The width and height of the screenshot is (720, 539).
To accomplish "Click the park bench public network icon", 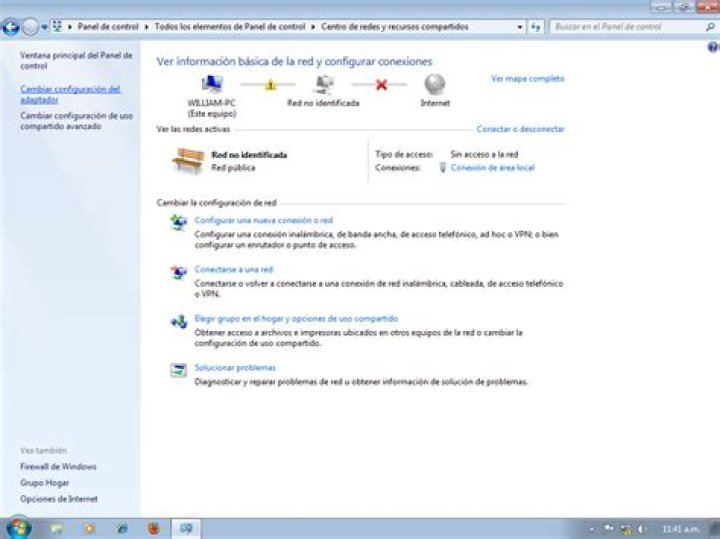I will (188, 160).
